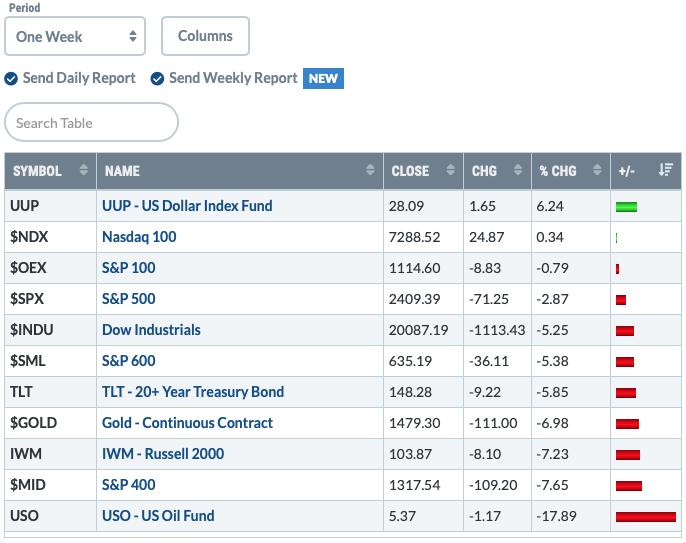Open USO - US Oil Fund link
Screen dimensions: 686x543
[158, 516]
